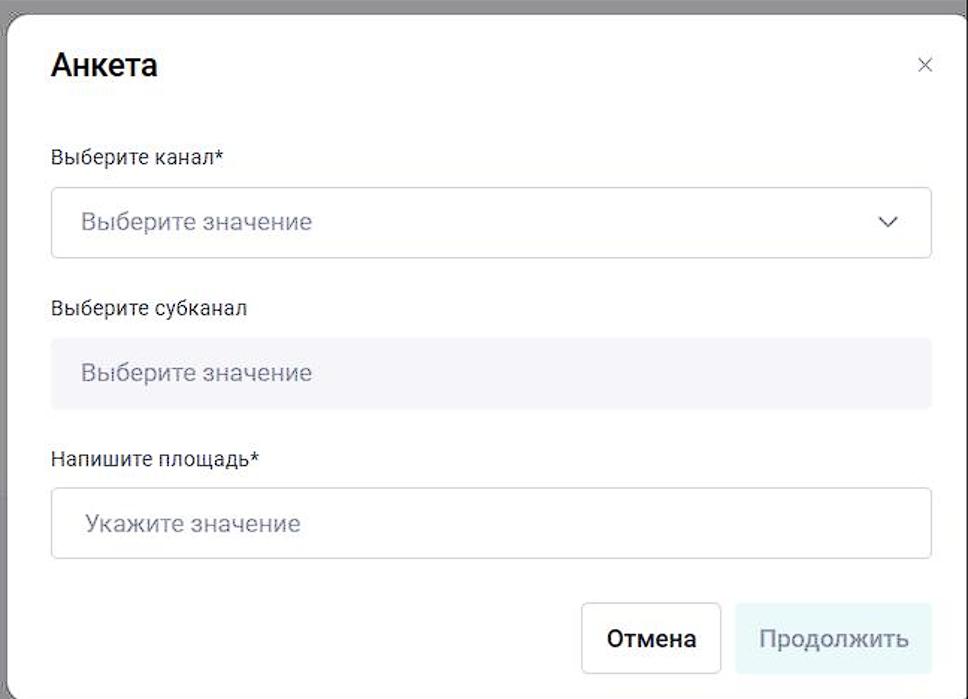This screenshot has width=968, height=699.
Task: Click the gray backdrop above the dialog
Action: click(x=484, y=6)
